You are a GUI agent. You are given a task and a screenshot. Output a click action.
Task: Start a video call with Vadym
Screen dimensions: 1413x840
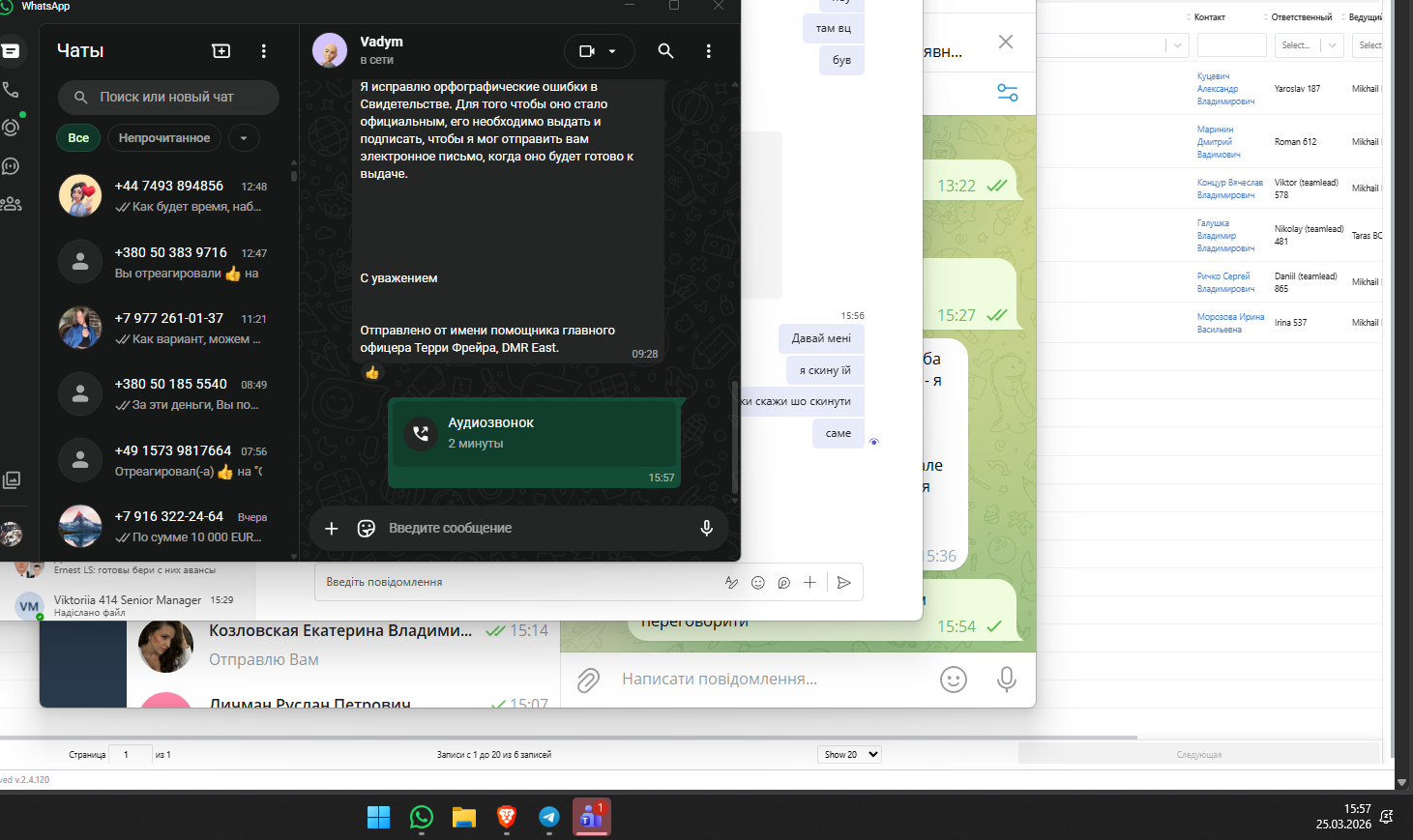(x=587, y=51)
